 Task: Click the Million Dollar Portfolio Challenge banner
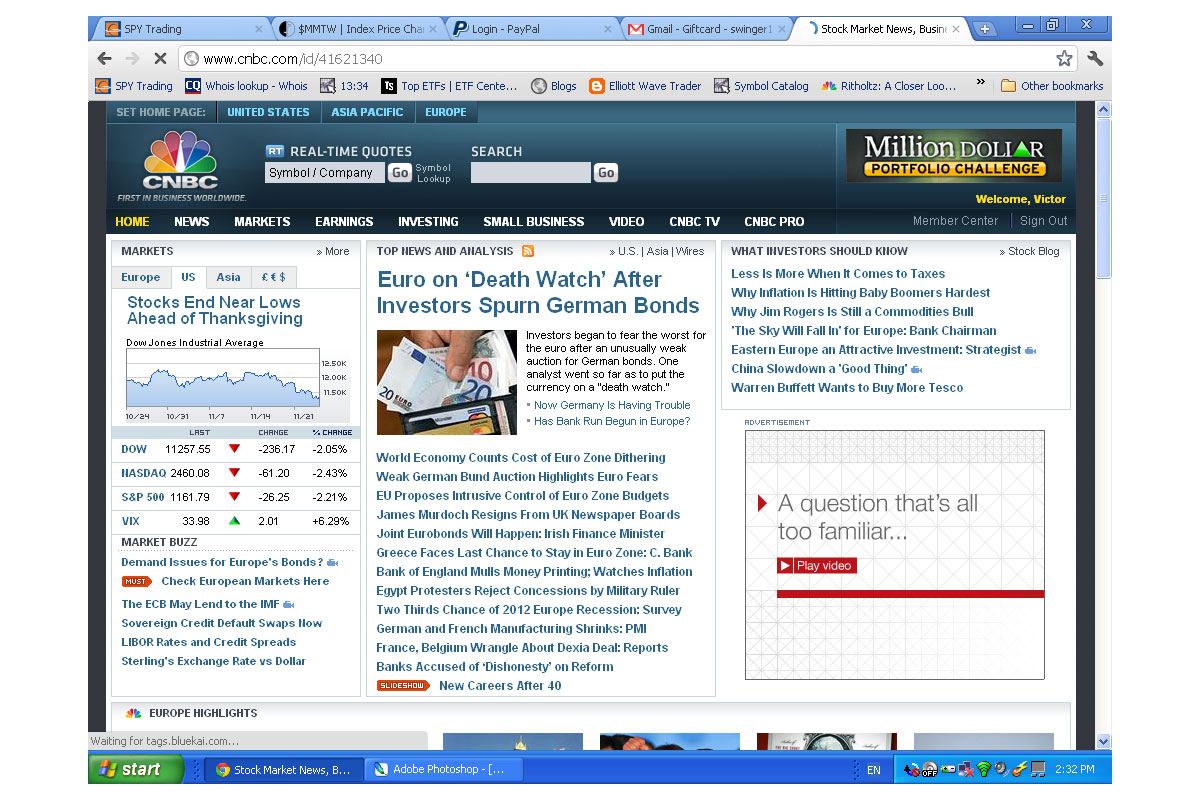pyautogui.click(x=953, y=156)
